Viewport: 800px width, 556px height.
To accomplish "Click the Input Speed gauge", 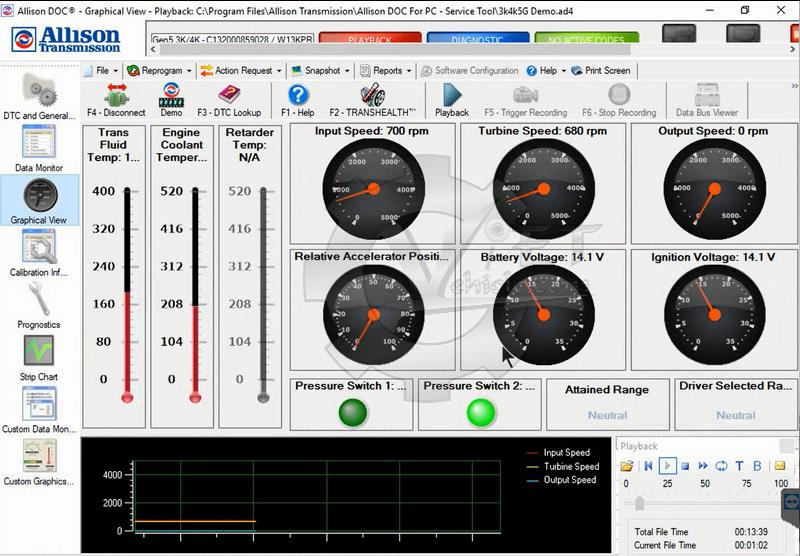I will tap(373, 189).
